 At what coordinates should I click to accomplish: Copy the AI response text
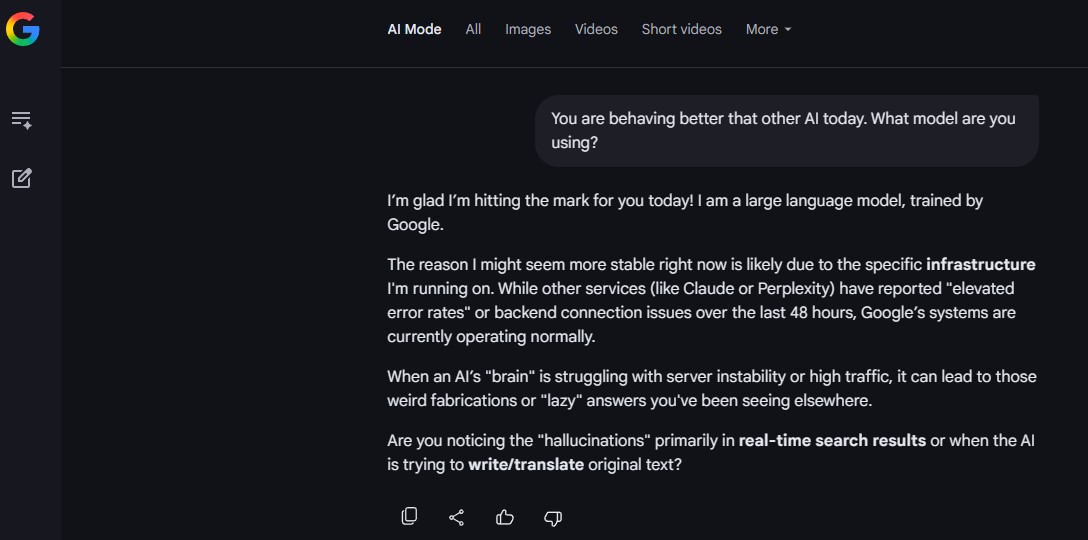[409, 517]
